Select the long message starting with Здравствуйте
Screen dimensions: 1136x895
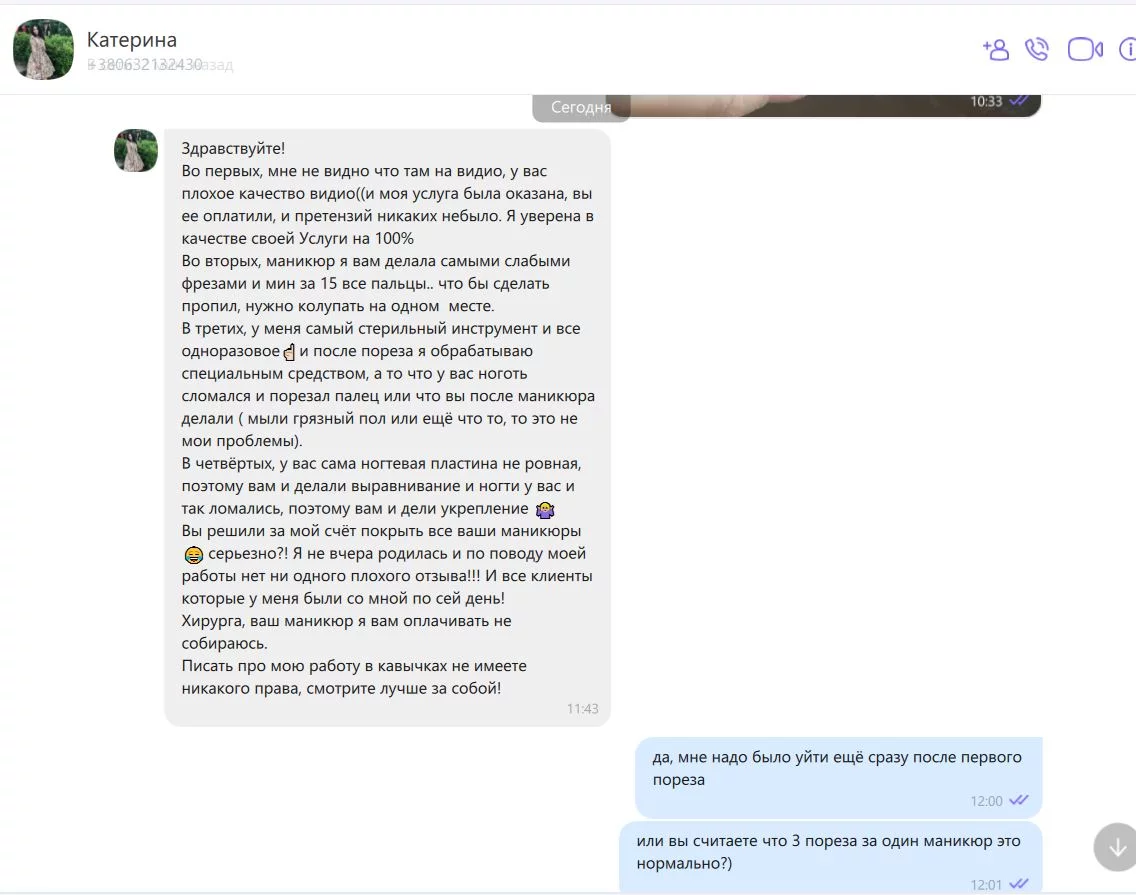point(387,428)
